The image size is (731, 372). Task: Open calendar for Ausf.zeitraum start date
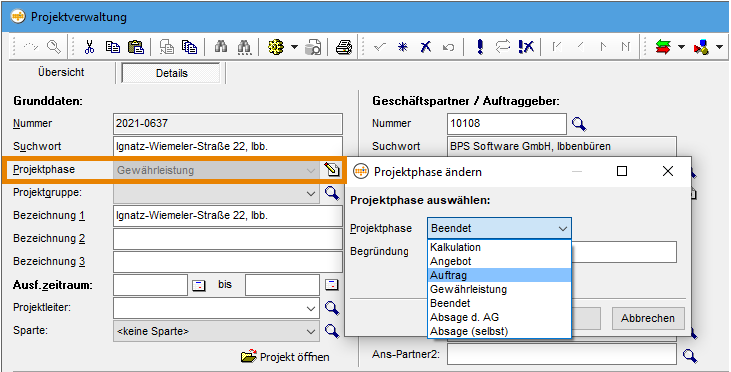pyautogui.click(x=199, y=285)
